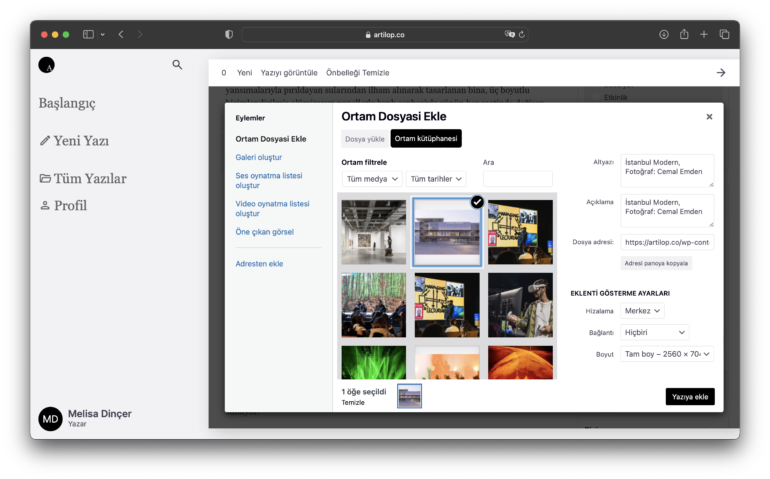Viewport: 770px width, 479px height.
Task: Click the MD user avatar
Action: [x=51, y=419]
